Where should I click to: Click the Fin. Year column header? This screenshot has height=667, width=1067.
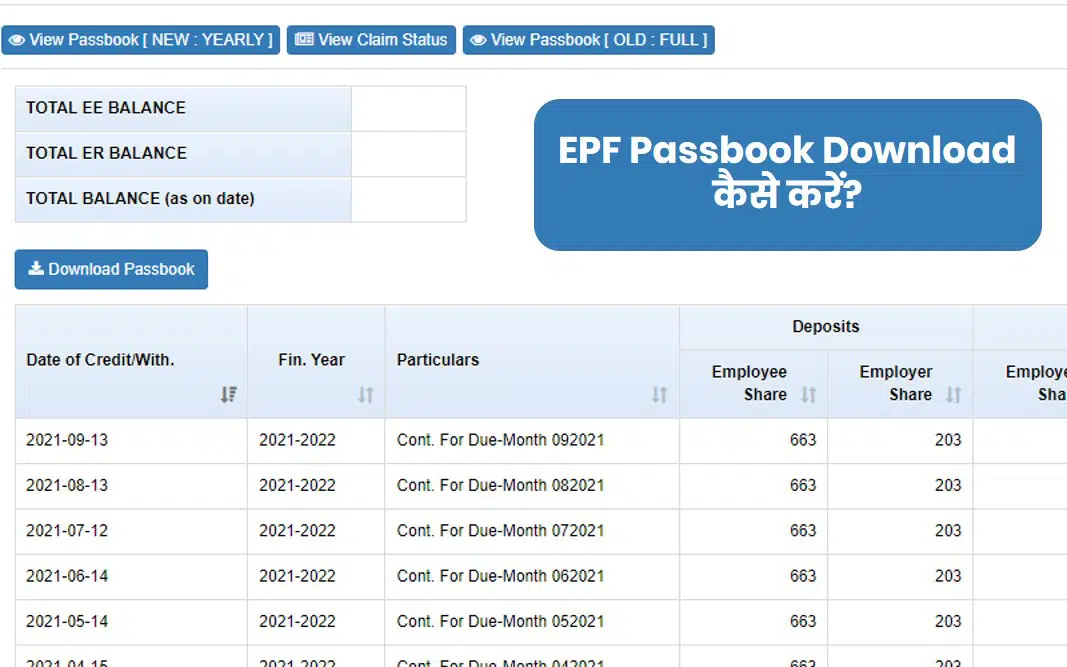316,361
